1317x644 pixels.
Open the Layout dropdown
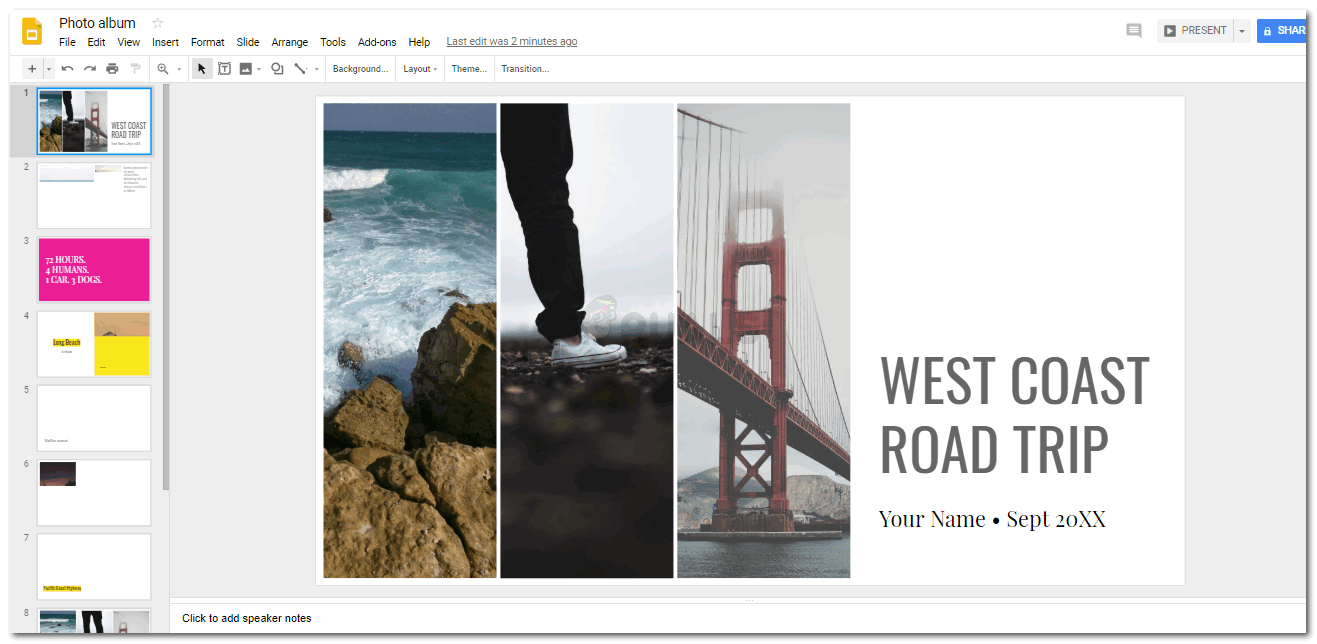click(x=420, y=69)
